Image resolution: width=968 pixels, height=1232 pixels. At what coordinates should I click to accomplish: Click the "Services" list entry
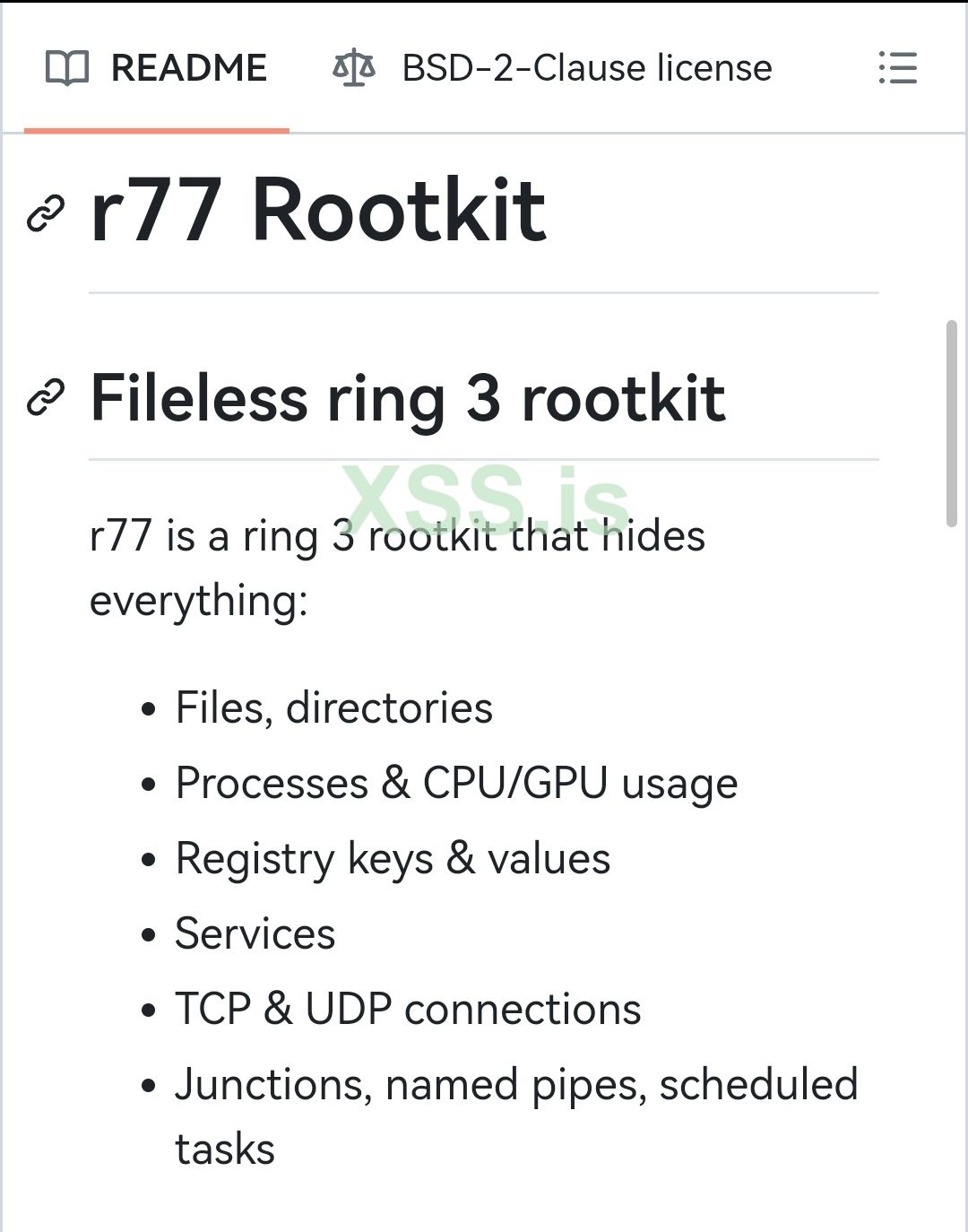point(255,933)
